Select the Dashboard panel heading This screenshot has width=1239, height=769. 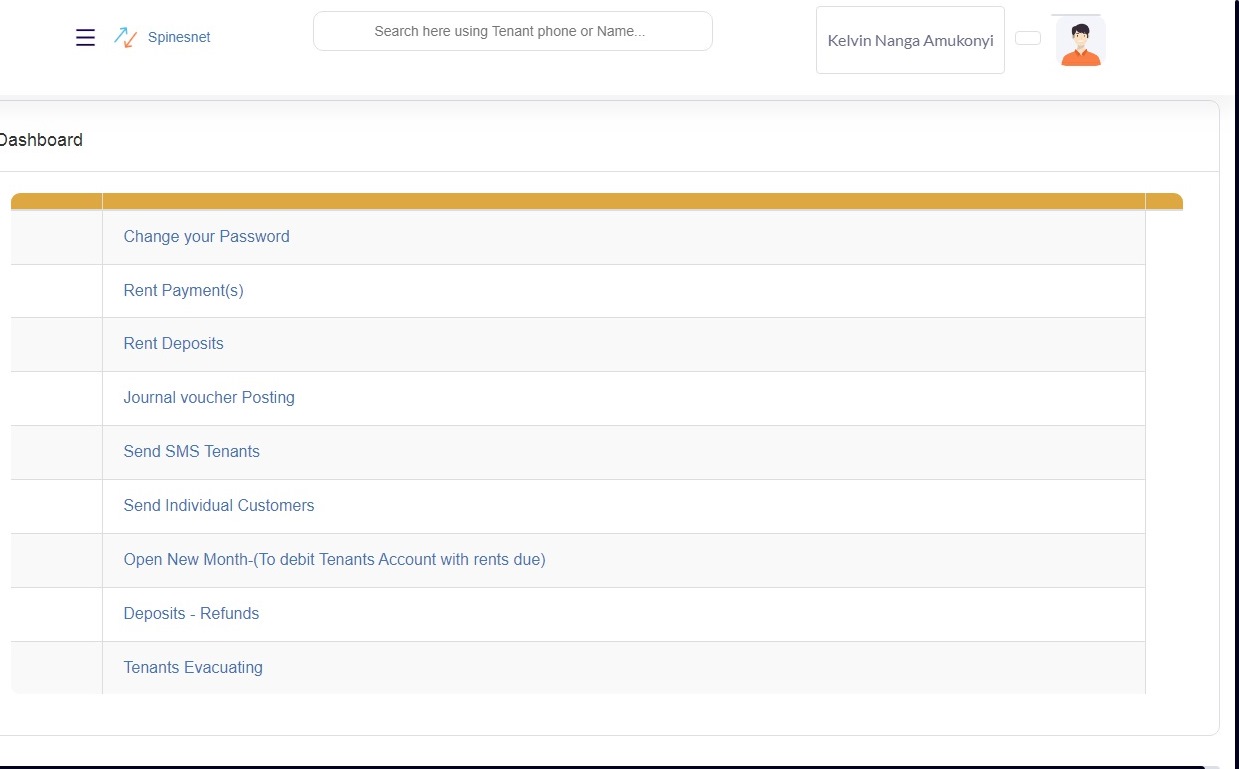coord(40,140)
